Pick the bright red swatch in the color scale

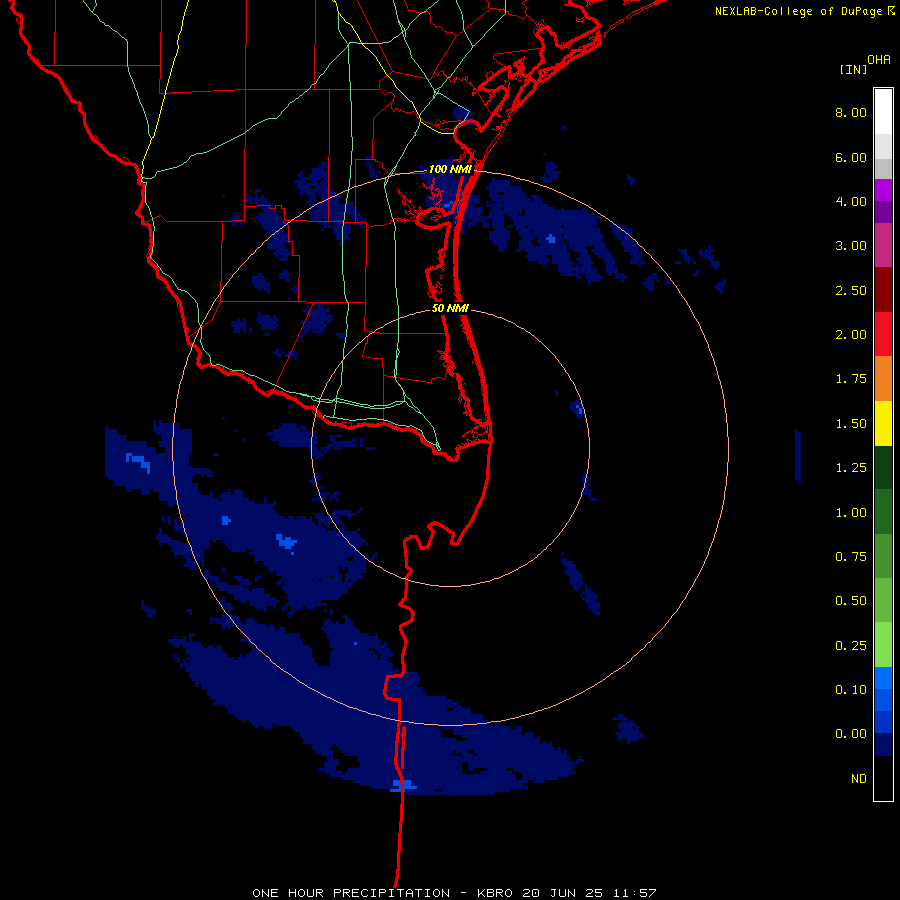coord(883,334)
